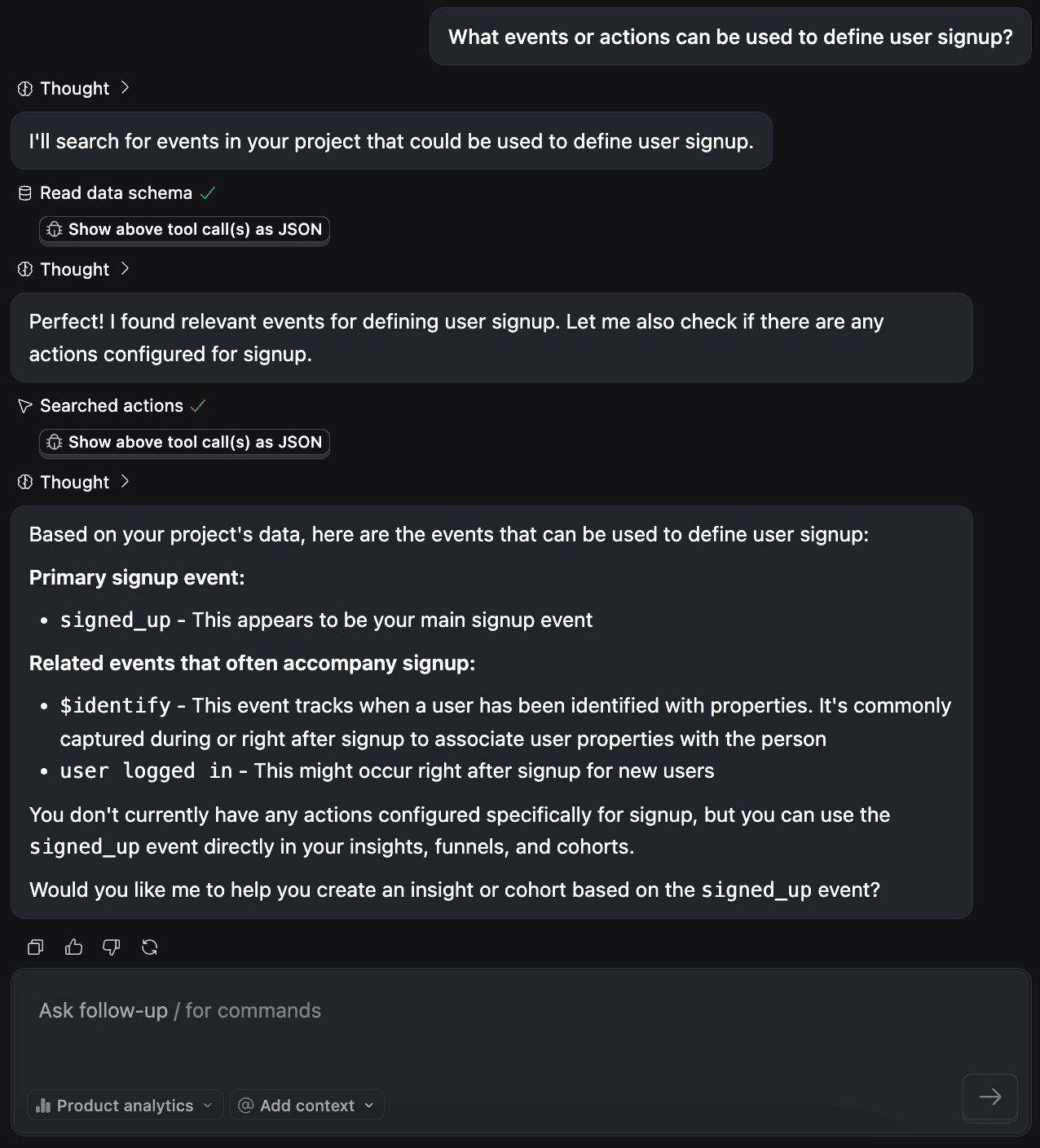
Task: Click the bar chart icon beside Product analytics
Action: pos(43,1105)
